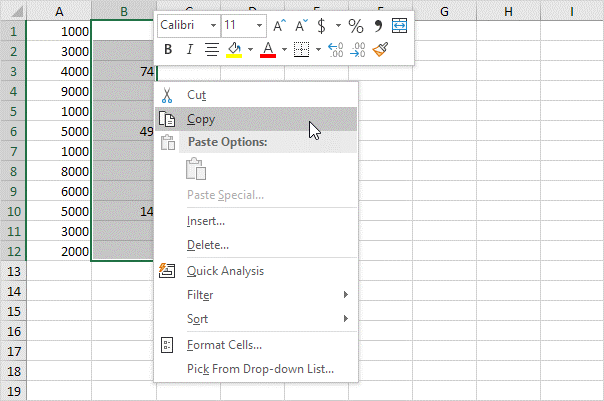Apply percent style format
604x401 pixels.
(x=356, y=25)
